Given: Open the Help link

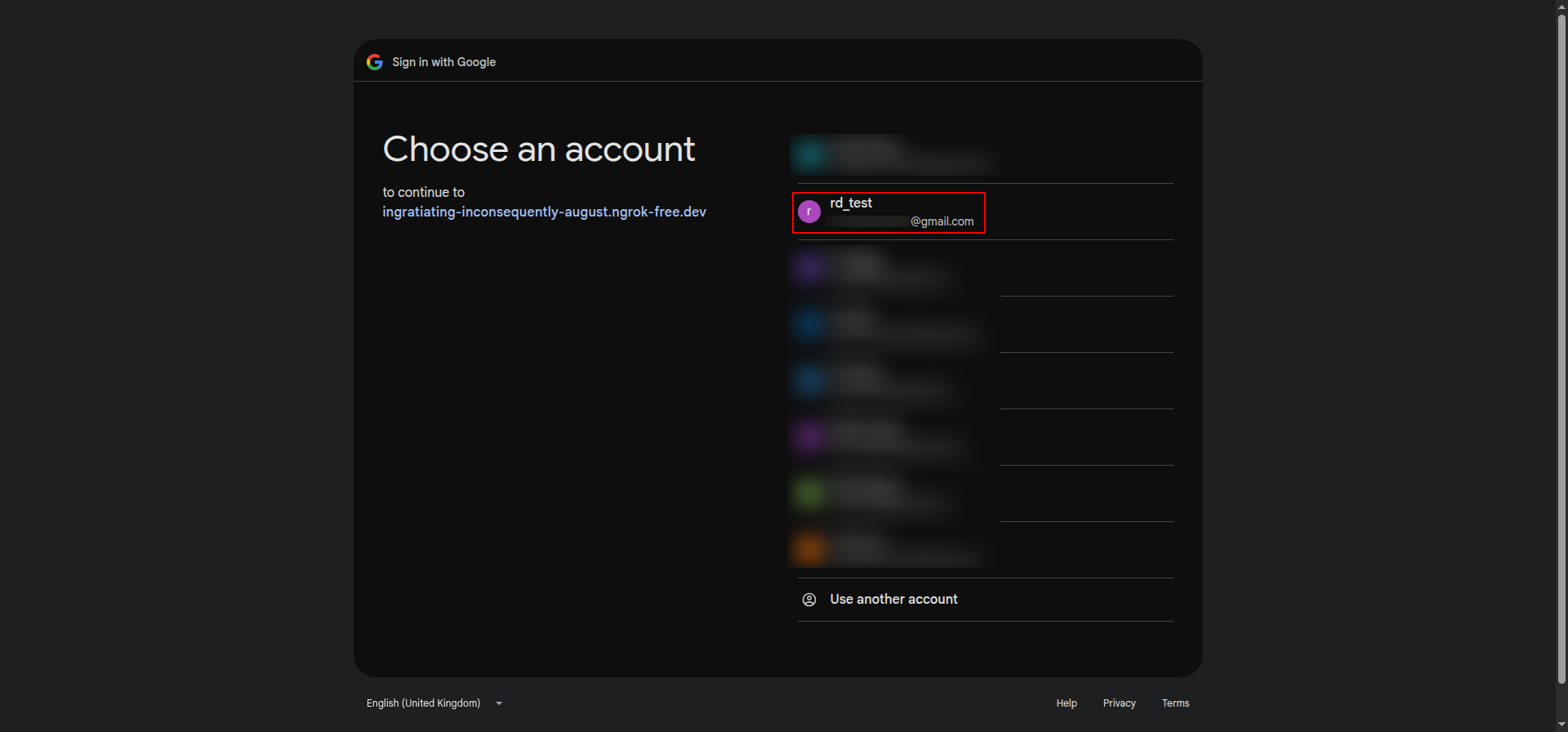Looking at the screenshot, I should (x=1067, y=703).
